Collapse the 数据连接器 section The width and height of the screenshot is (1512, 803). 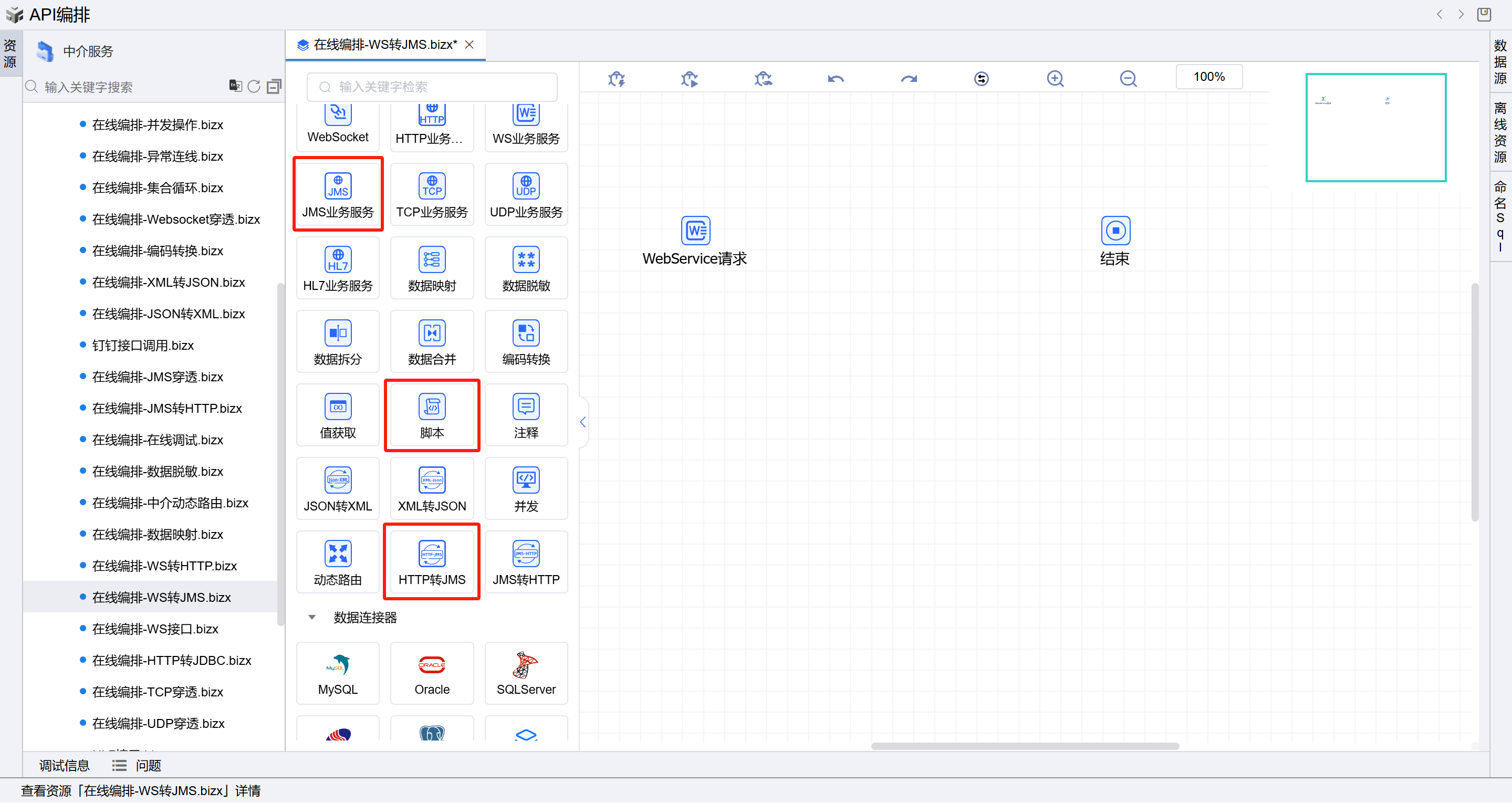[x=311, y=618]
